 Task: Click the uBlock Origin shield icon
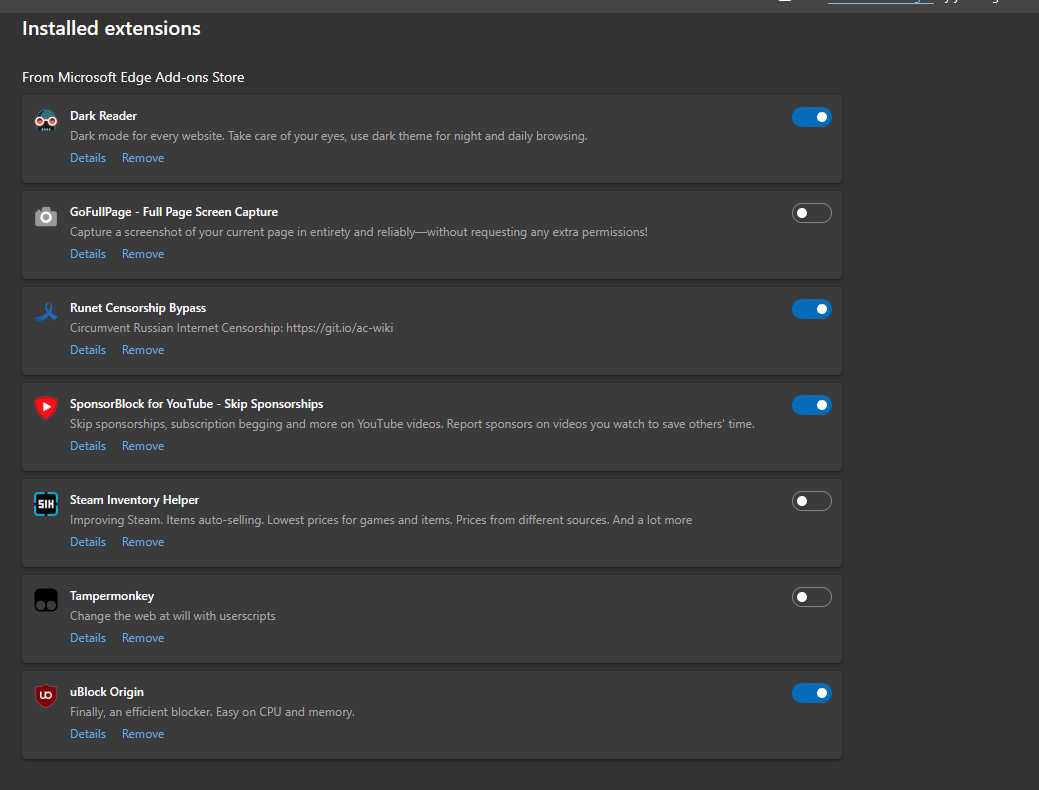tap(46, 696)
